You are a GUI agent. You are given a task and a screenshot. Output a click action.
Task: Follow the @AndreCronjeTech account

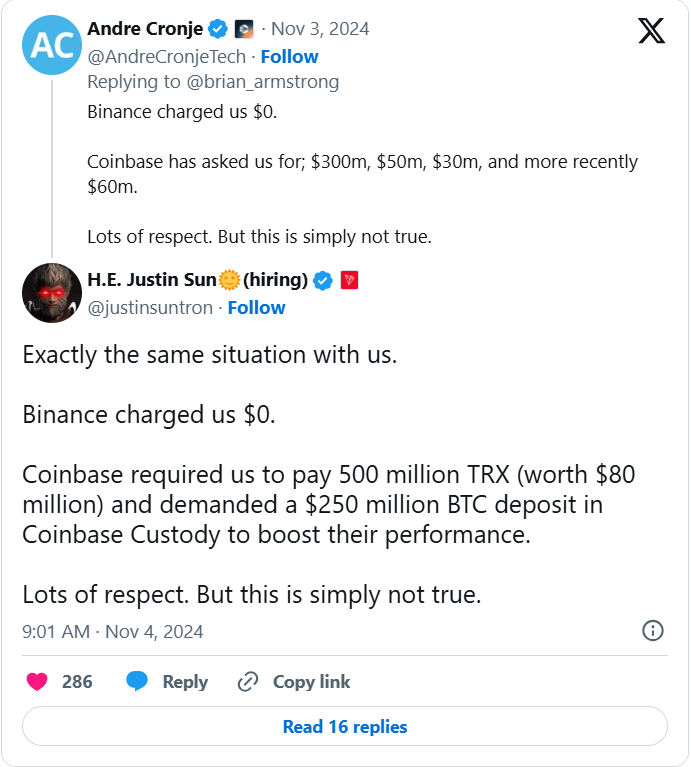tap(289, 56)
